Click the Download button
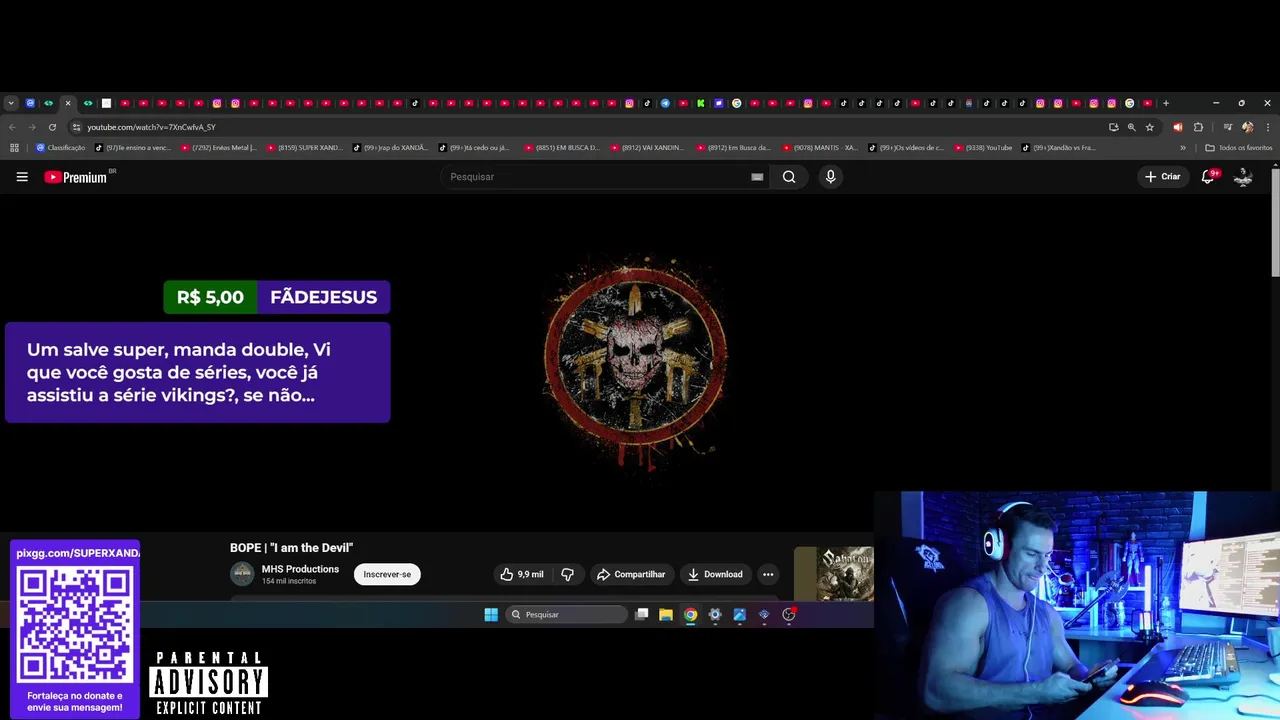This screenshot has width=1280, height=720. [715, 574]
